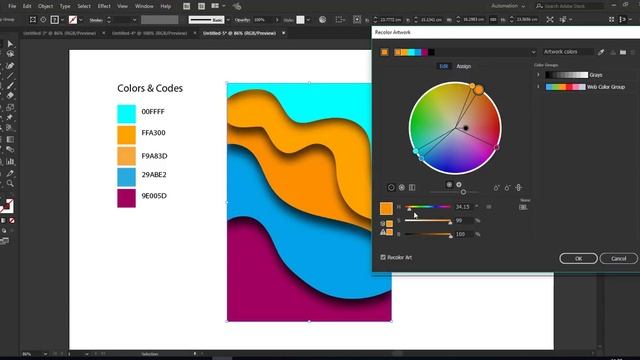Click the None color icon in the toolbar
Screen dimensions: 640x360
(x=12, y=220)
